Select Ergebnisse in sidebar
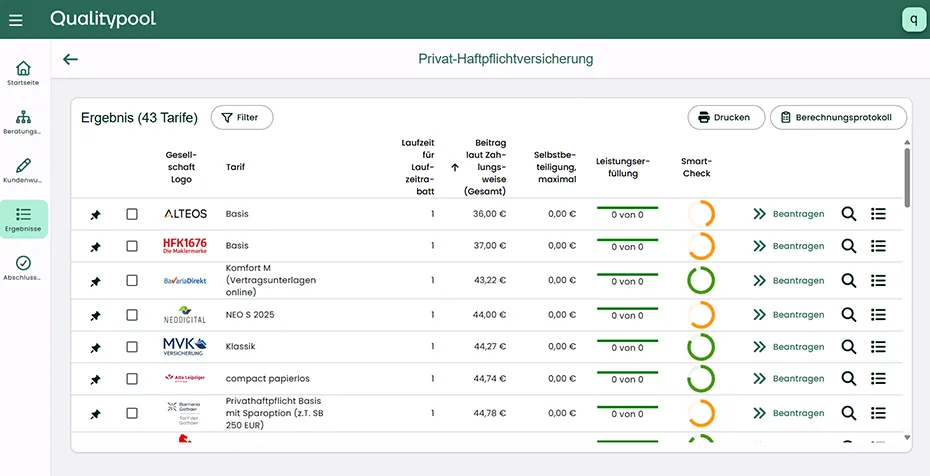The image size is (930, 476). point(23,219)
